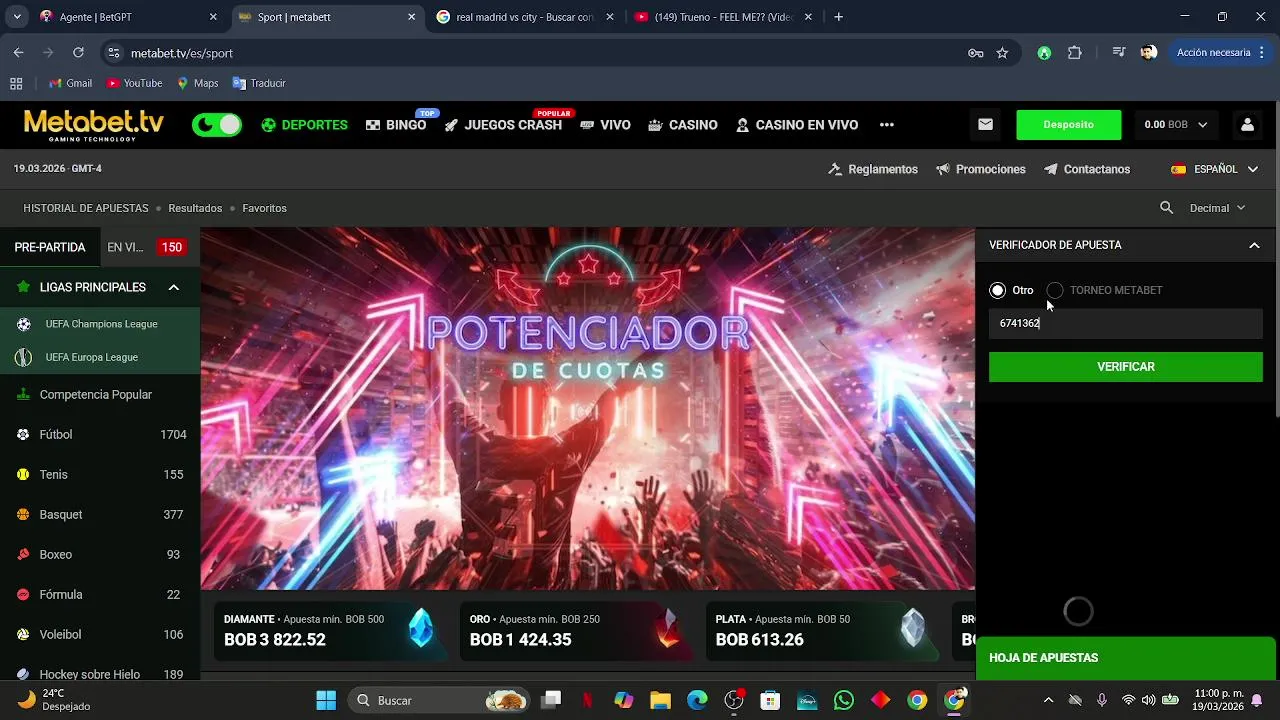Open the CASINO EN VIVO menu item
The height and width of the screenshot is (720, 1280).
pyautogui.click(x=797, y=125)
